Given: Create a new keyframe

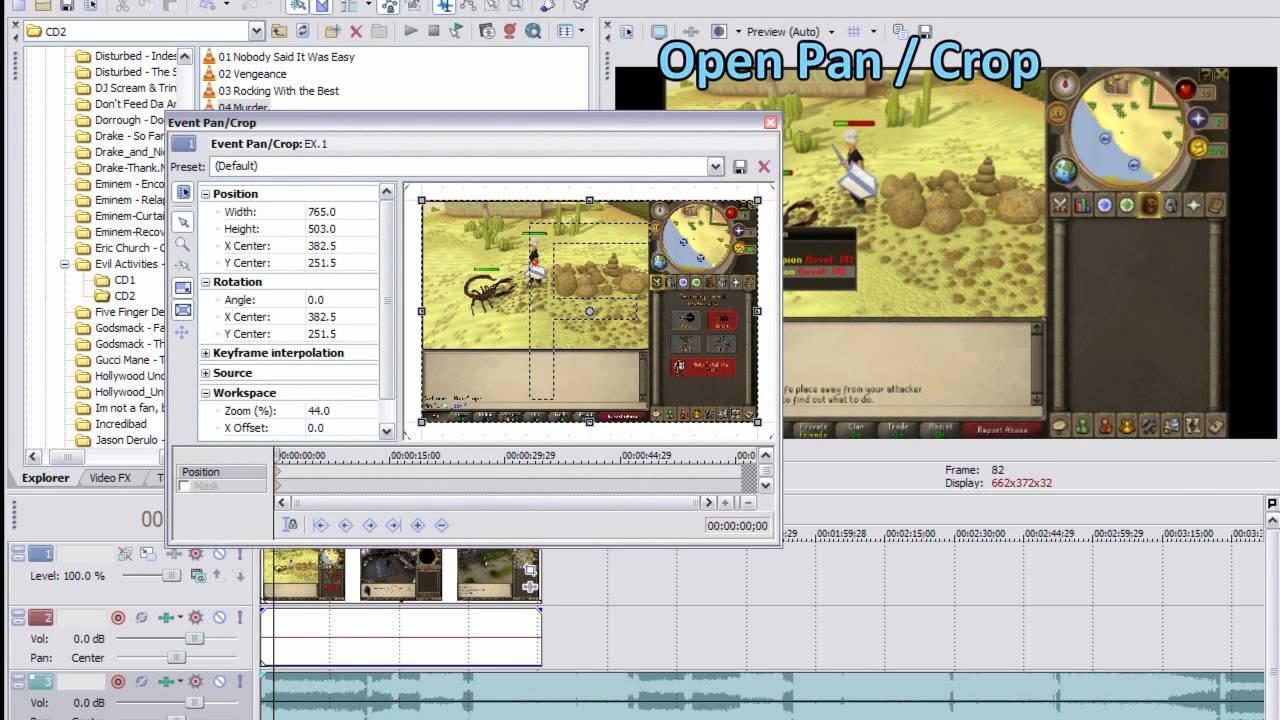Looking at the screenshot, I should point(418,525).
